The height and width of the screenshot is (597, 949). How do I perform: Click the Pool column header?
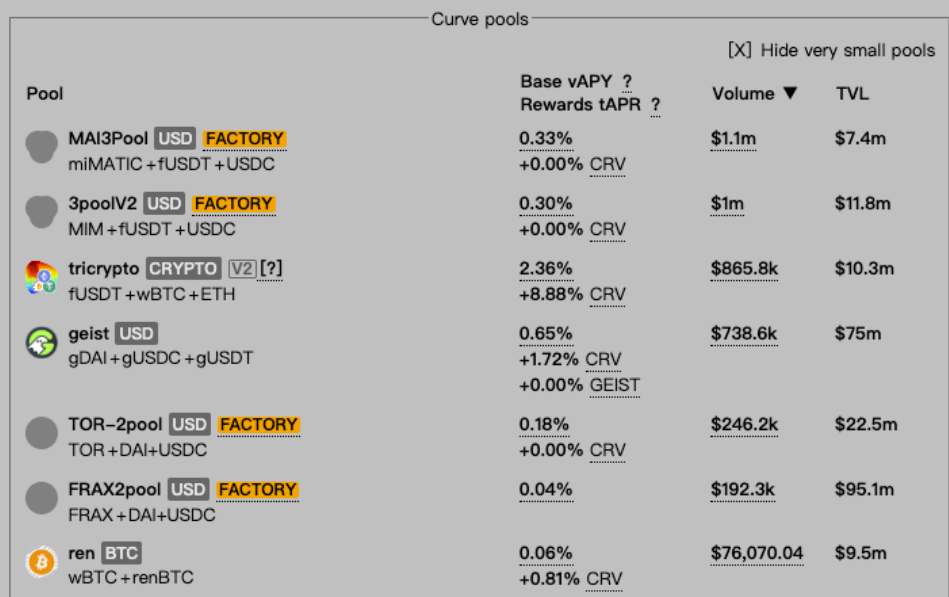coord(45,94)
